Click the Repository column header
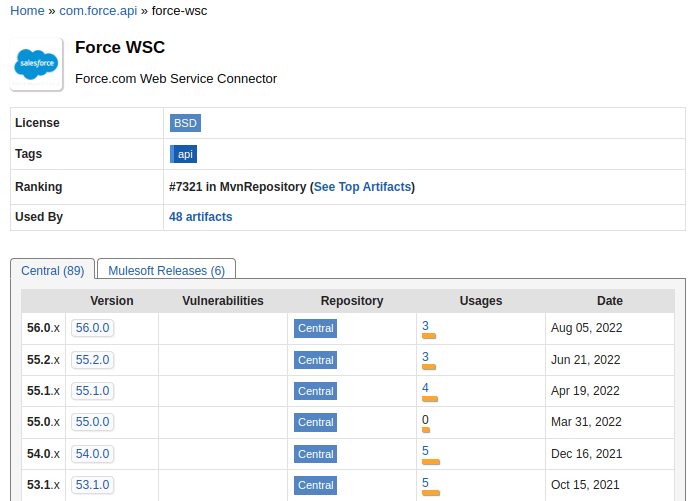The image size is (691, 501). click(x=352, y=301)
